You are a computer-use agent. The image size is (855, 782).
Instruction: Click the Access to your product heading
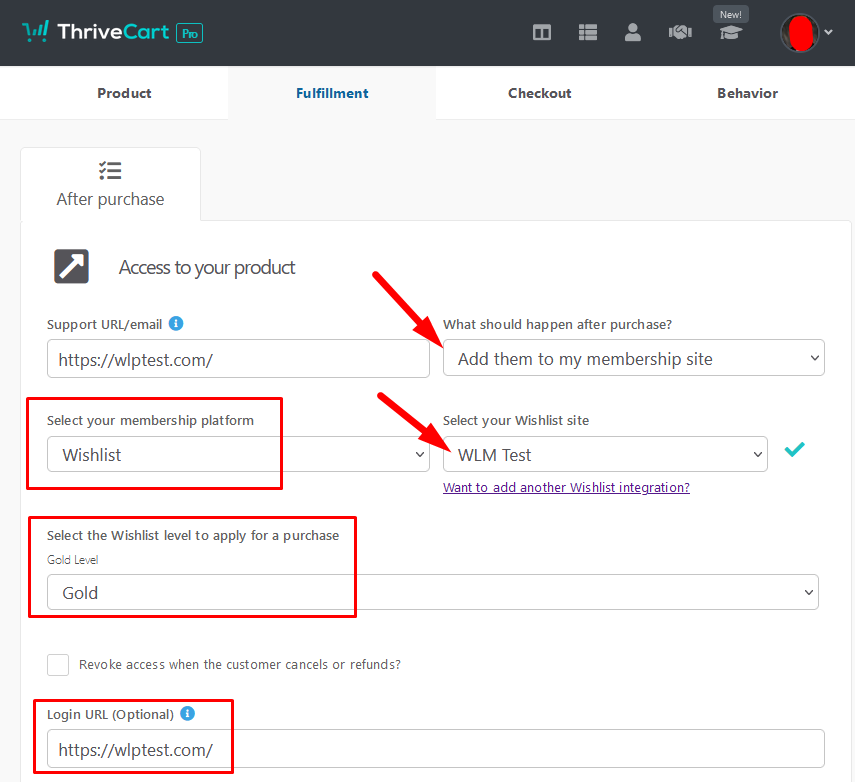click(207, 267)
